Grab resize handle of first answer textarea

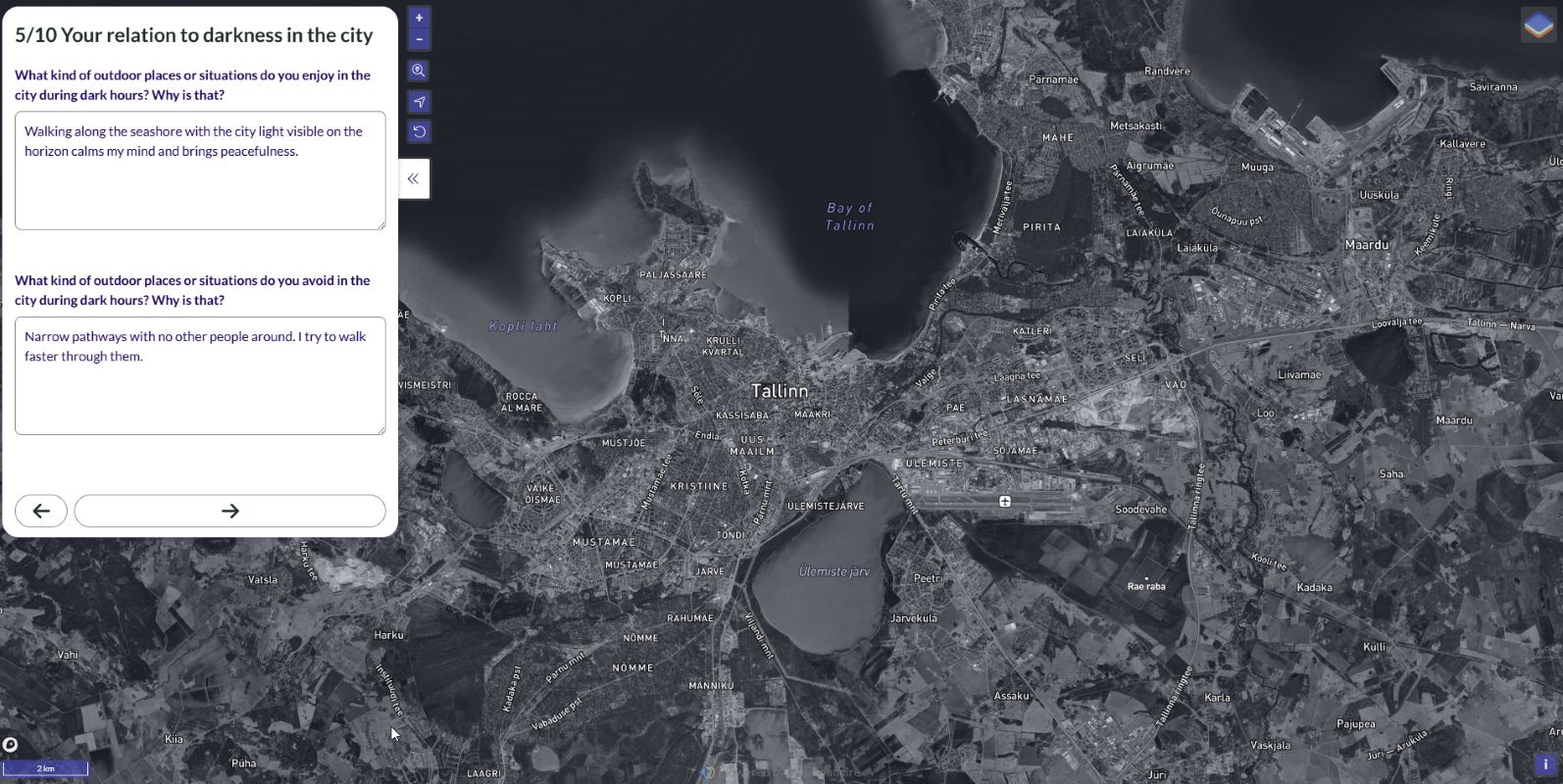point(380,224)
